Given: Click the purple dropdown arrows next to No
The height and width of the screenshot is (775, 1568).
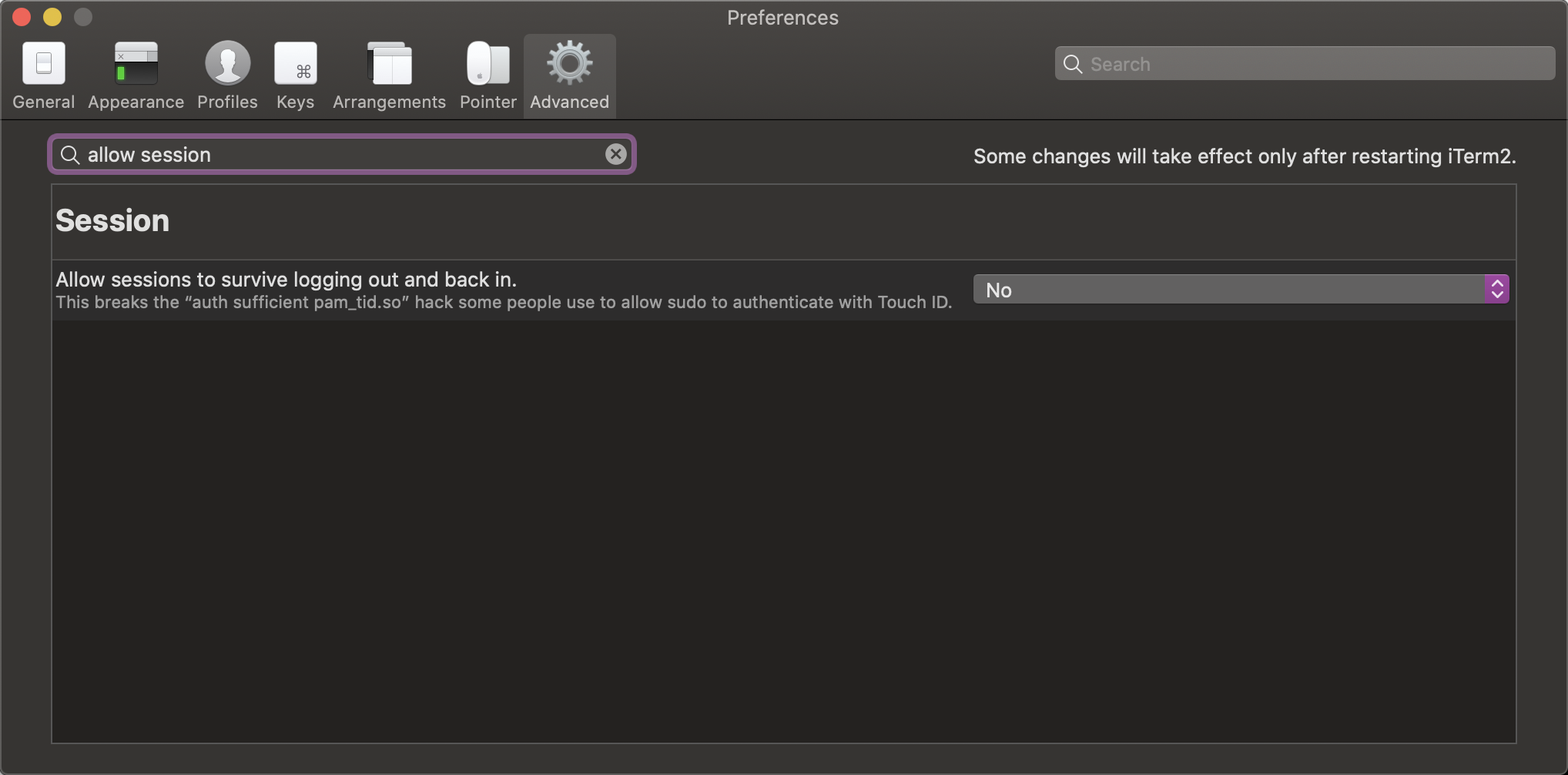Looking at the screenshot, I should 1497,290.
